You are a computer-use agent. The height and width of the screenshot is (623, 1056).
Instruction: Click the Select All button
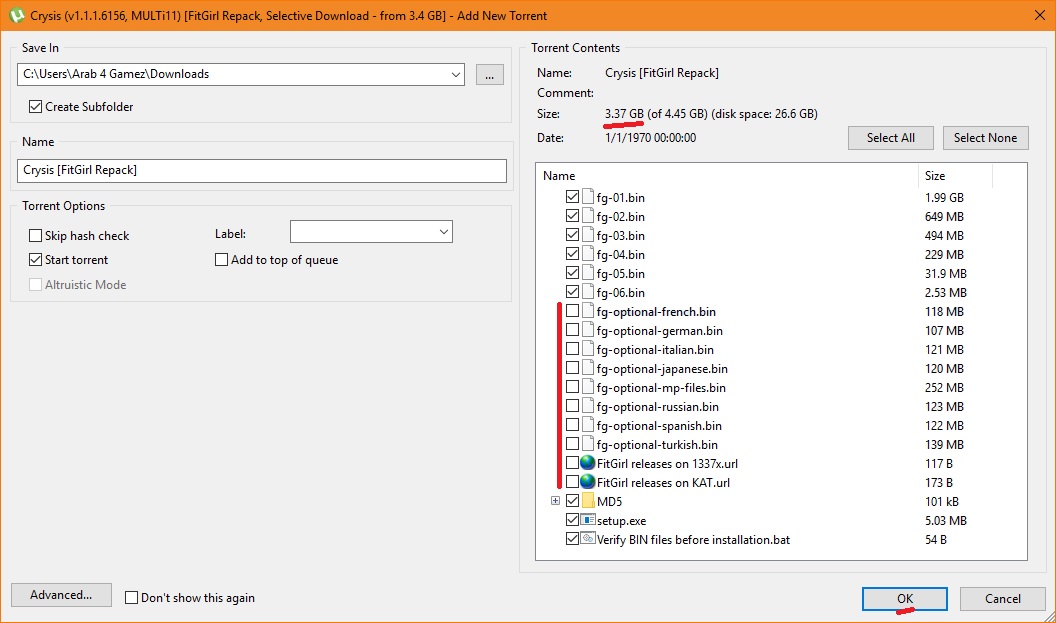click(890, 137)
